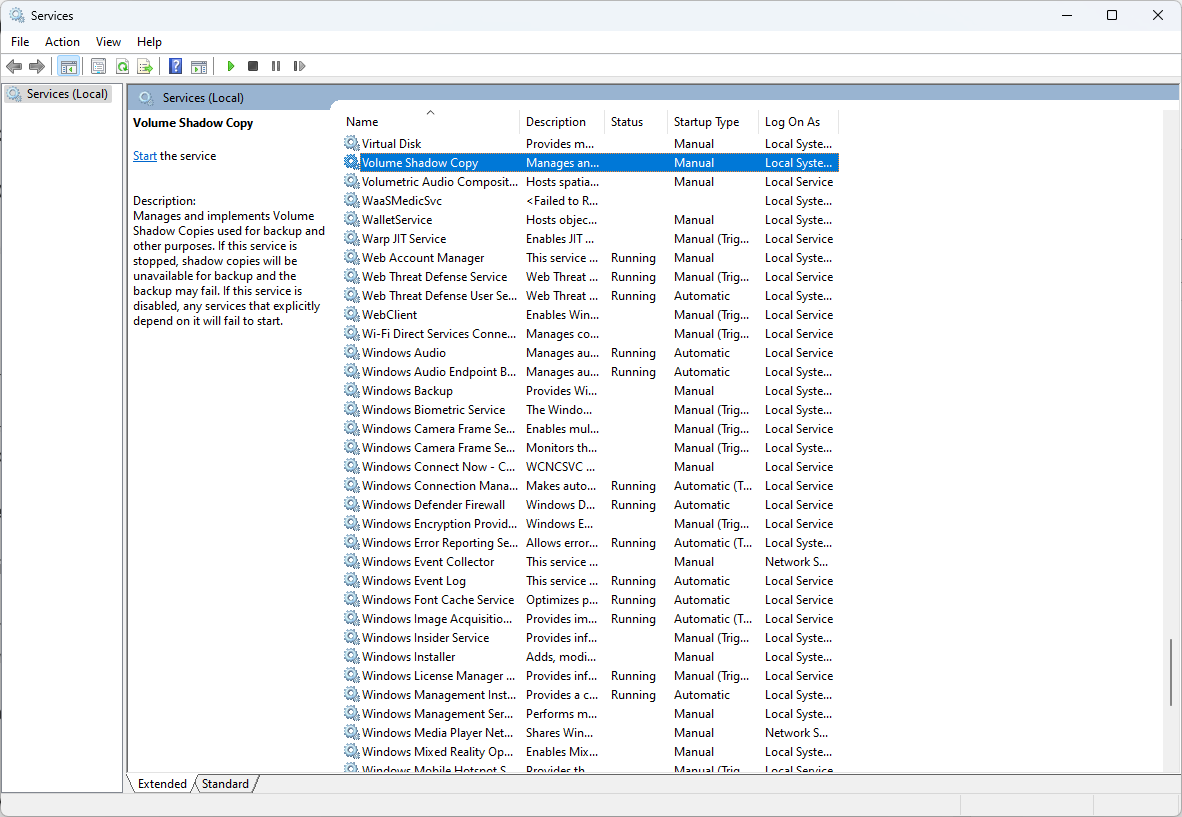Click the Start the service link
This screenshot has width=1182, height=817.
coord(145,156)
